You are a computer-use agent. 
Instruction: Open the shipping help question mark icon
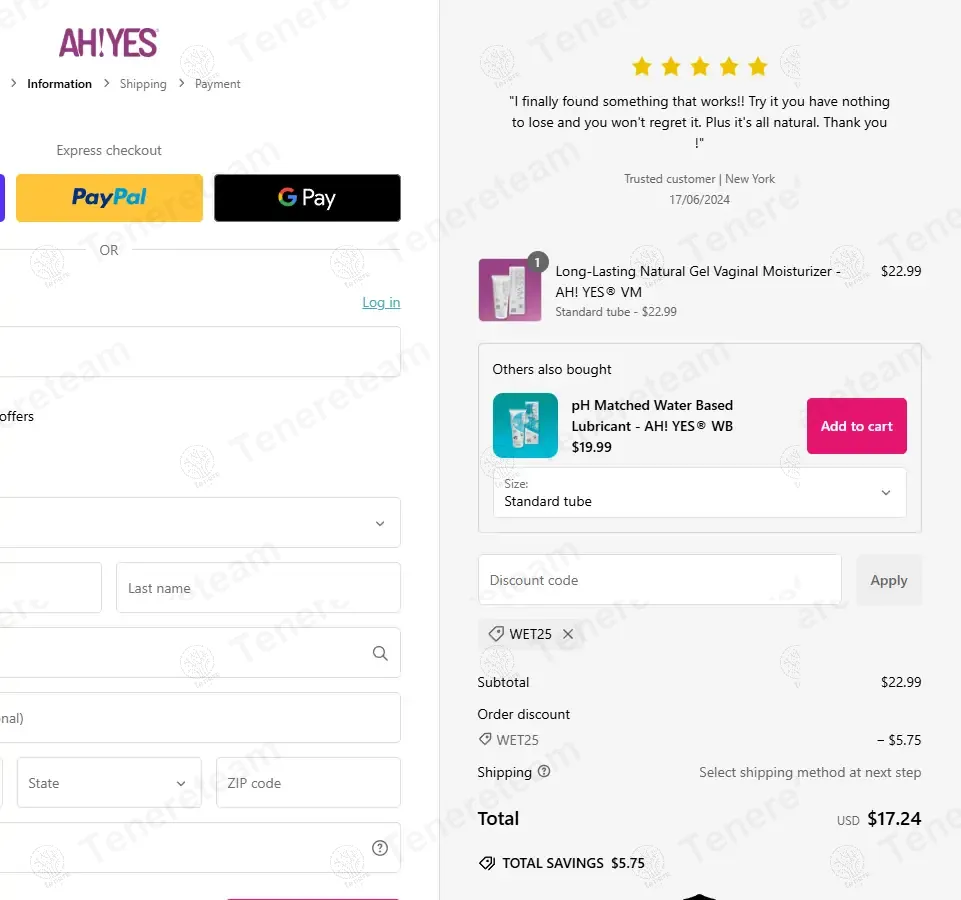coord(544,771)
